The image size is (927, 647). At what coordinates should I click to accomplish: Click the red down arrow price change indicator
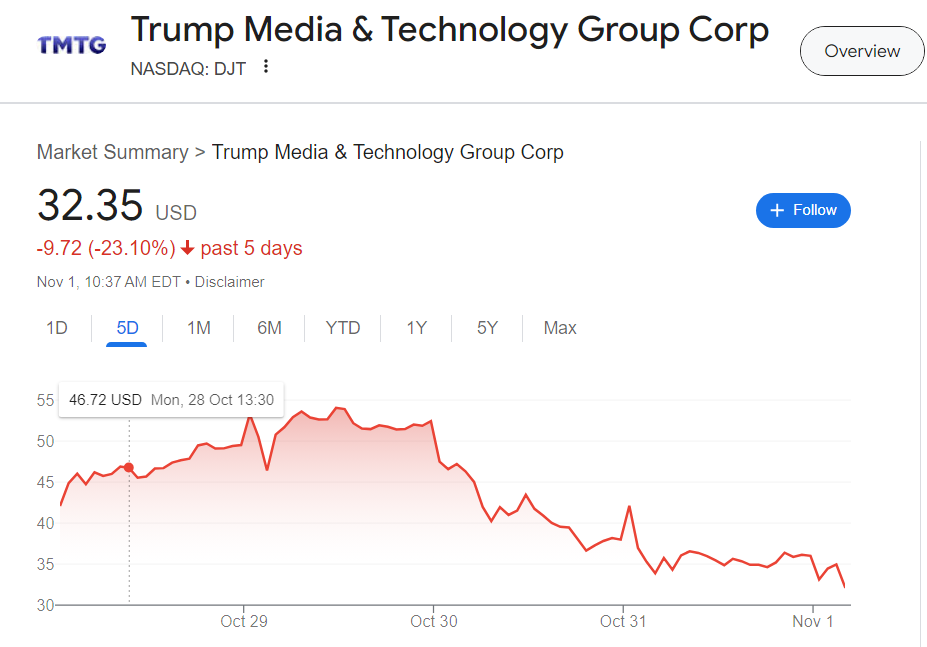(x=187, y=248)
